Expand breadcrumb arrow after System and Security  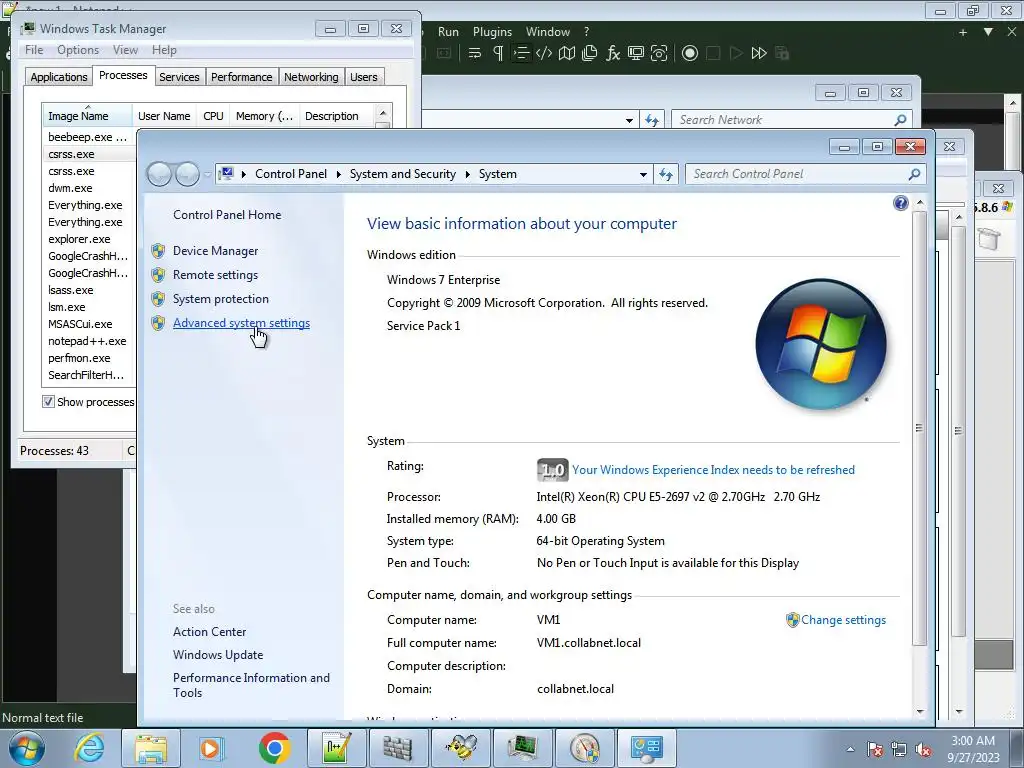click(468, 174)
